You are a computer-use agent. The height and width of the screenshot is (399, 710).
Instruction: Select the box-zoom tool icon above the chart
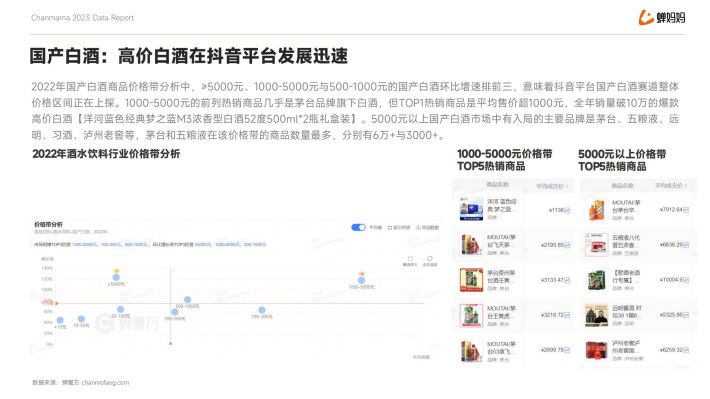pyautogui.click(x=410, y=259)
